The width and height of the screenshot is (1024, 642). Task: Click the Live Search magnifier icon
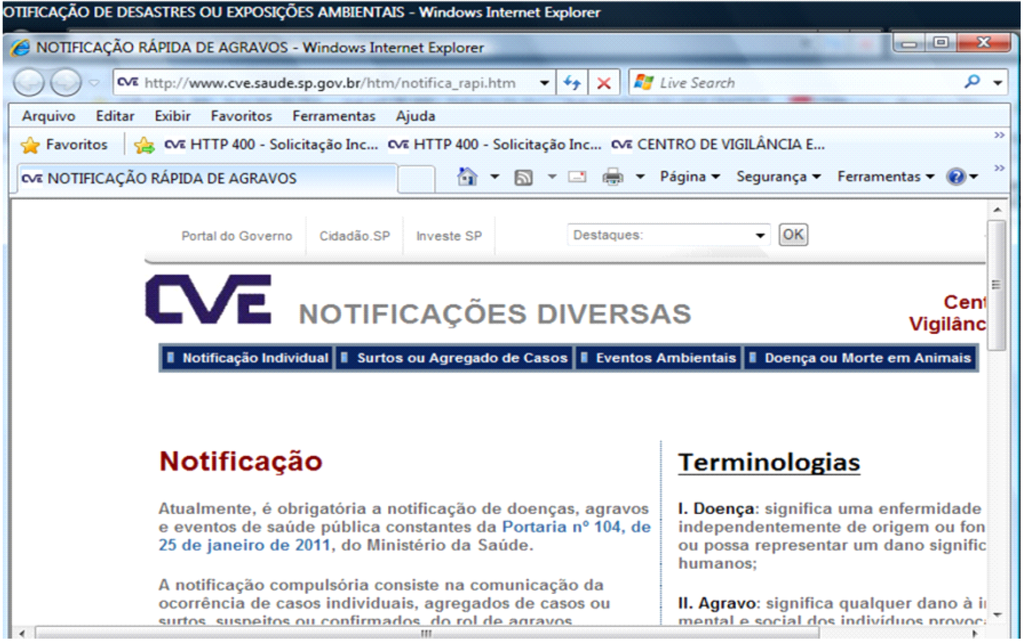pyautogui.click(x=972, y=82)
